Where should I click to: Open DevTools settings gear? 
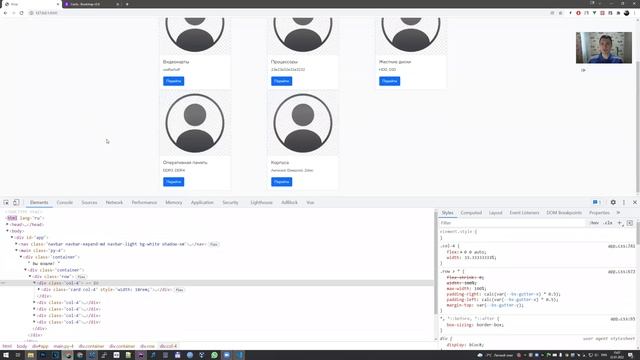click(x=613, y=202)
